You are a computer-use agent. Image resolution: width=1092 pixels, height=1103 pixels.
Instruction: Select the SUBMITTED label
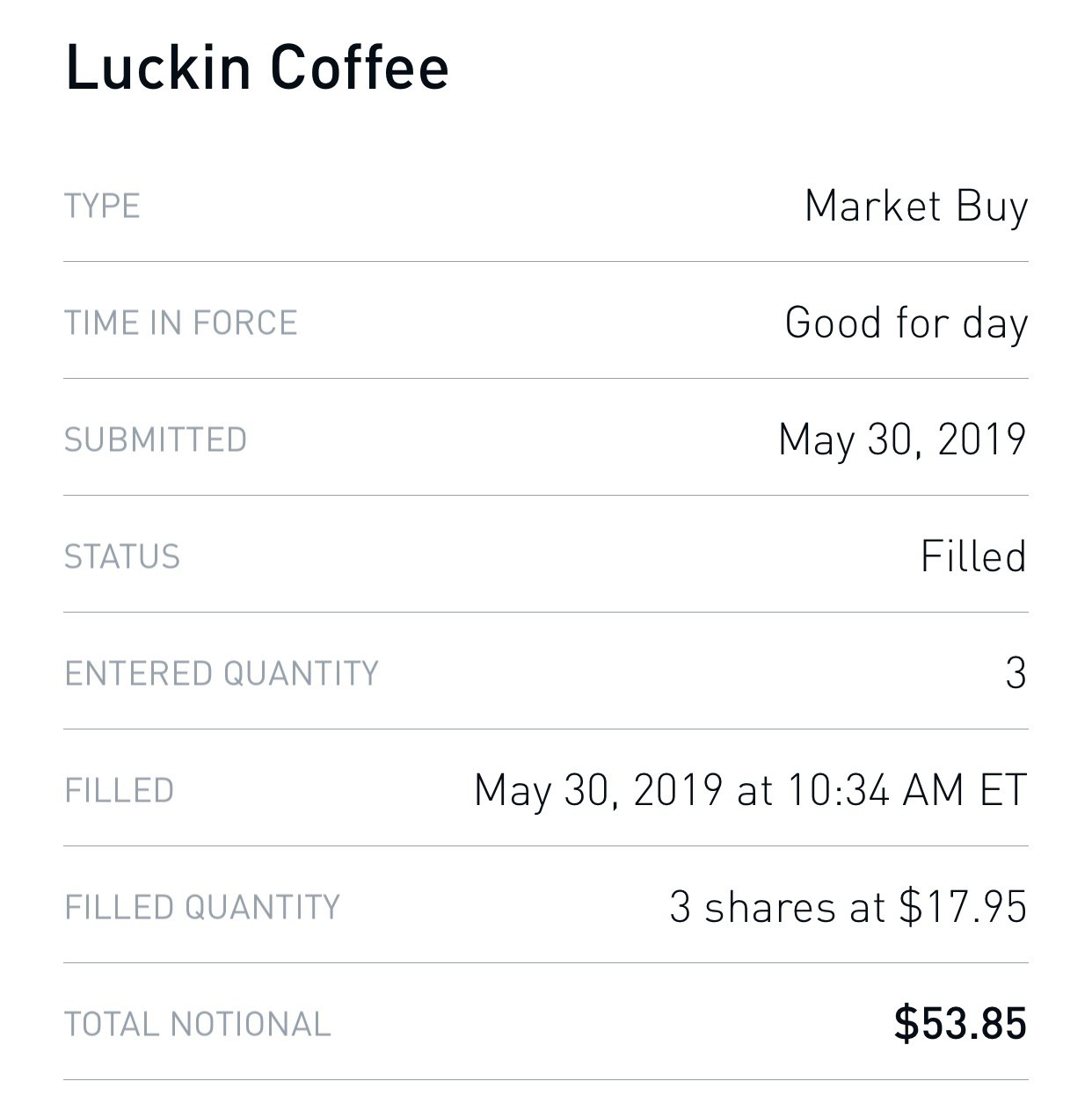[x=156, y=439]
